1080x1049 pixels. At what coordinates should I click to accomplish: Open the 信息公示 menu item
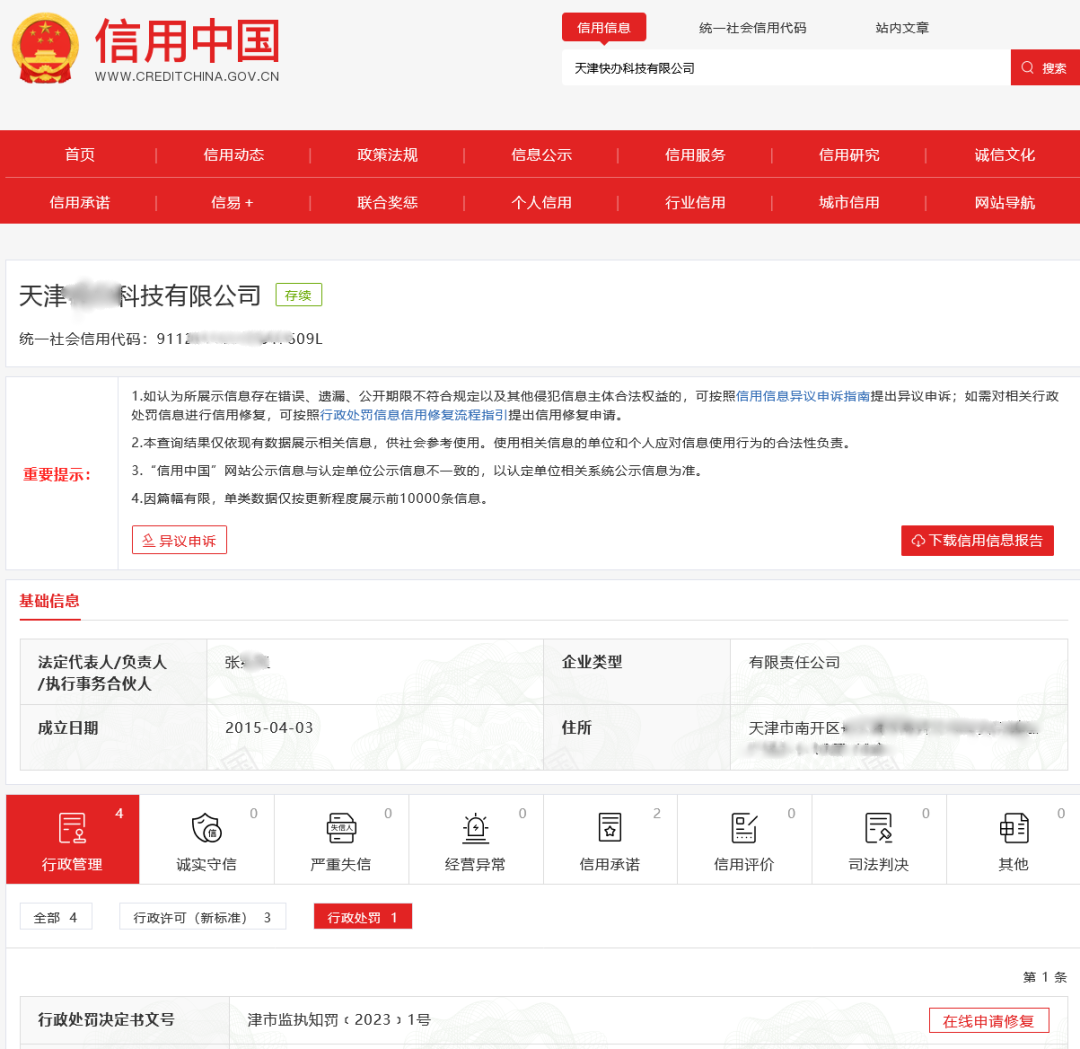click(541, 154)
